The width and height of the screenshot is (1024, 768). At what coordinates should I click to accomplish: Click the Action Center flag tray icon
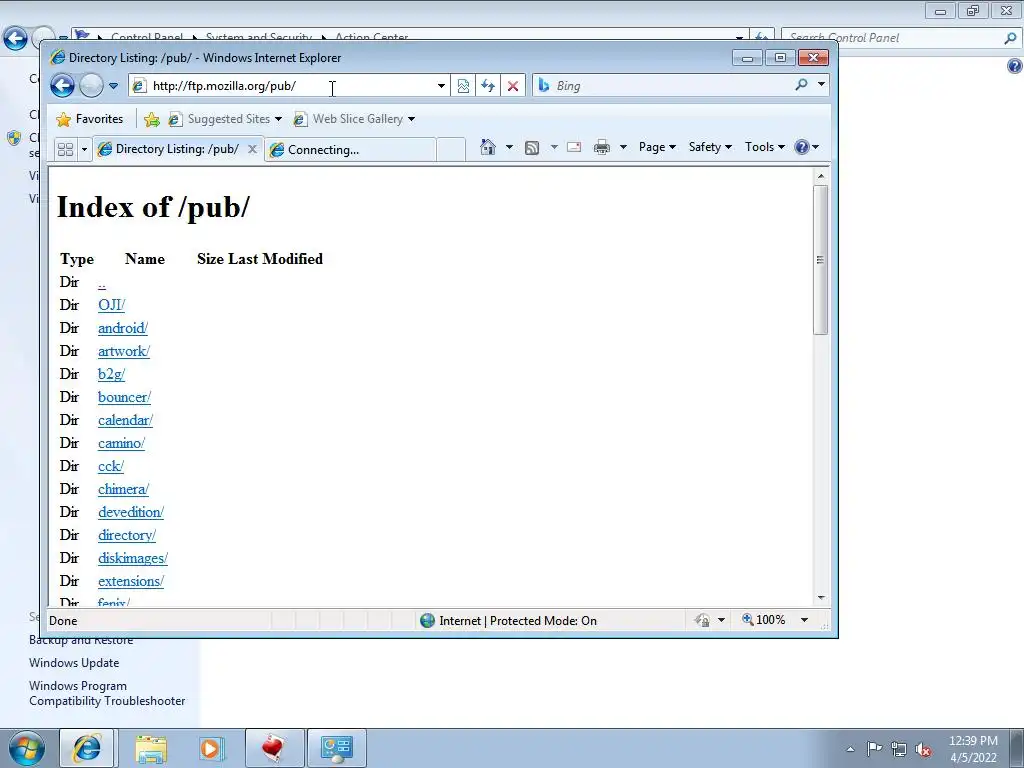874,748
